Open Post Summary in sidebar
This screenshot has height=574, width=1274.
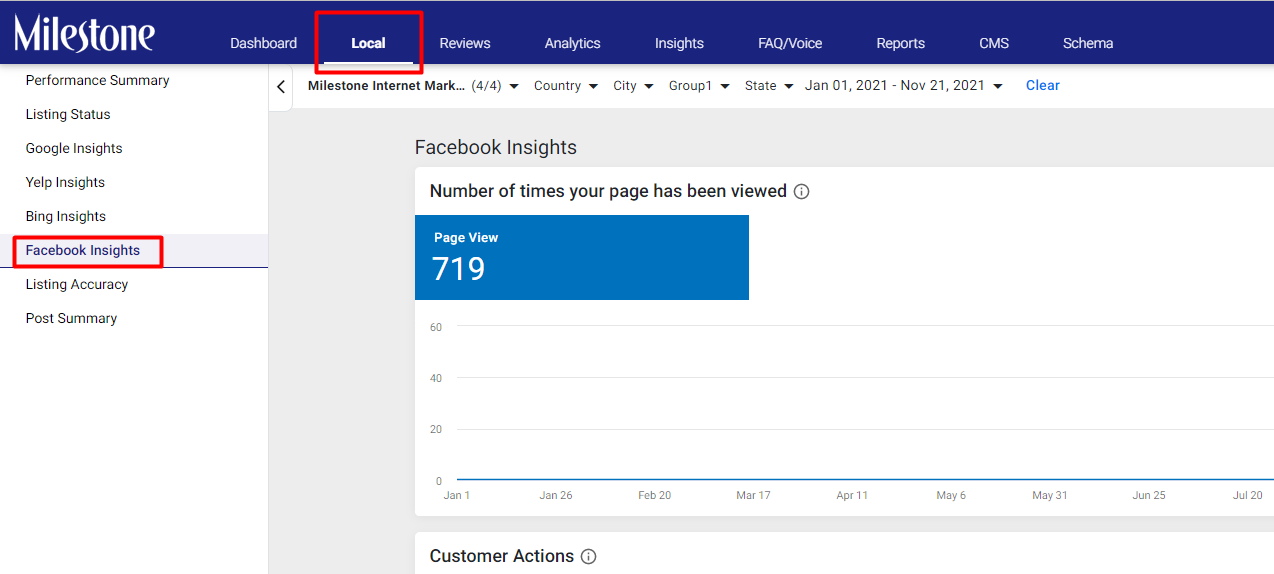(x=71, y=318)
